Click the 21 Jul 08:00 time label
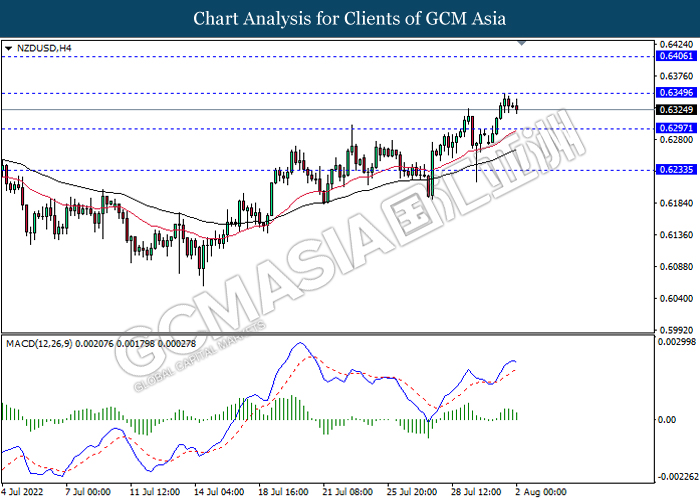This screenshot has width=700, height=500. coord(348,492)
